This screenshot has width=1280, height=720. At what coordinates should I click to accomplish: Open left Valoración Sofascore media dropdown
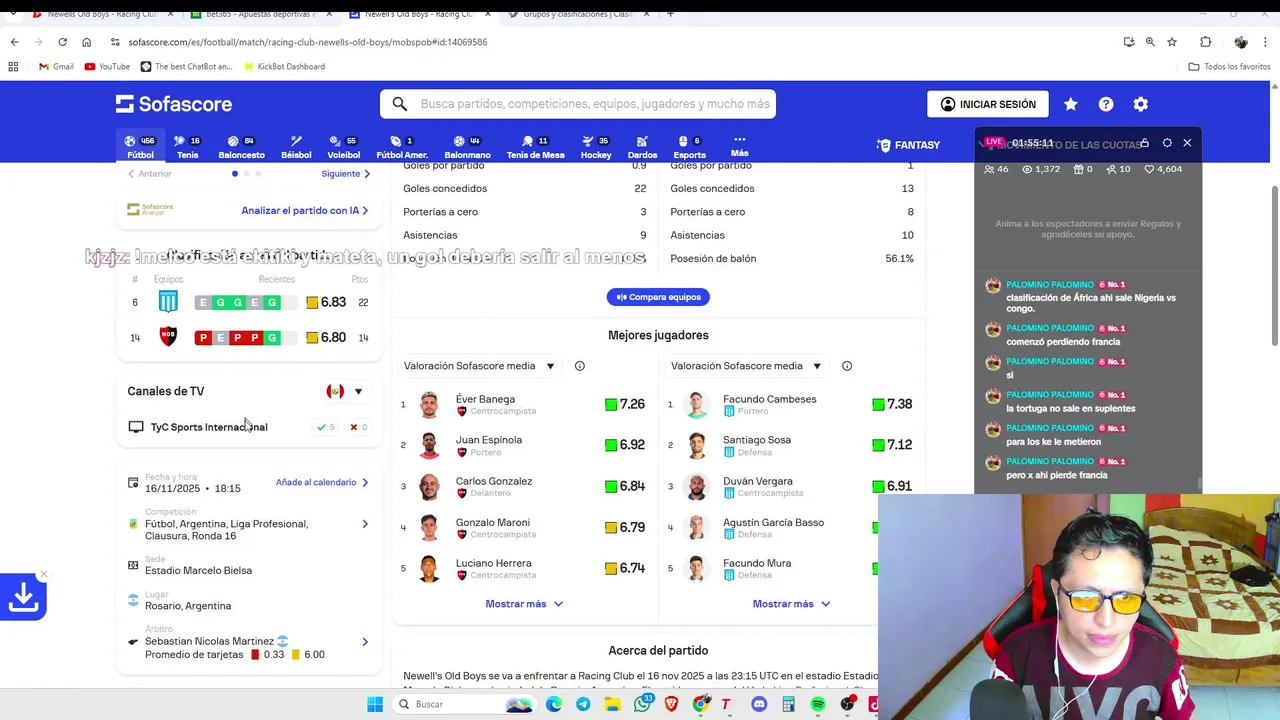(x=479, y=366)
